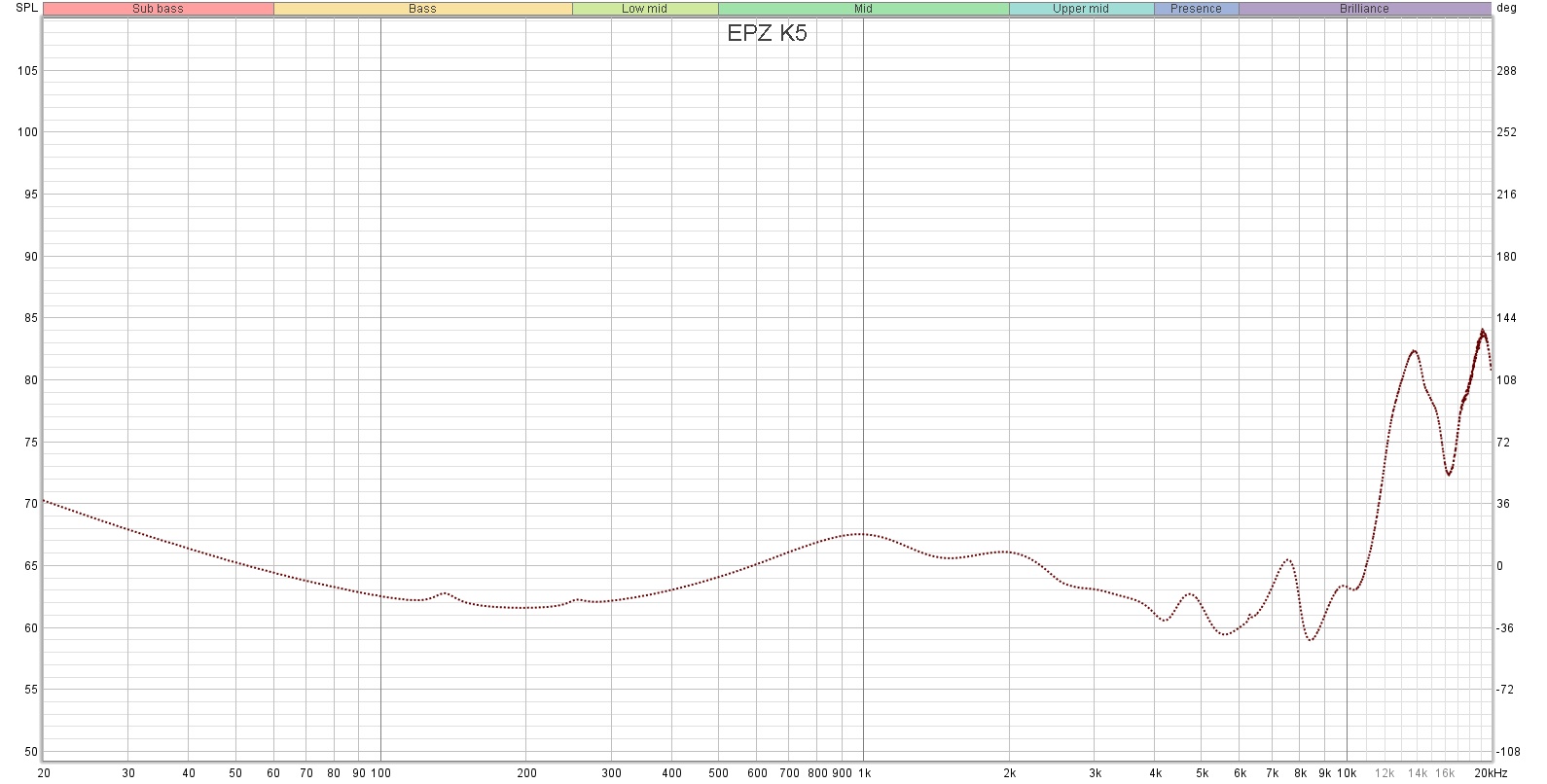Click the Mid band label
The height and width of the screenshot is (784, 1547).
point(863,9)
